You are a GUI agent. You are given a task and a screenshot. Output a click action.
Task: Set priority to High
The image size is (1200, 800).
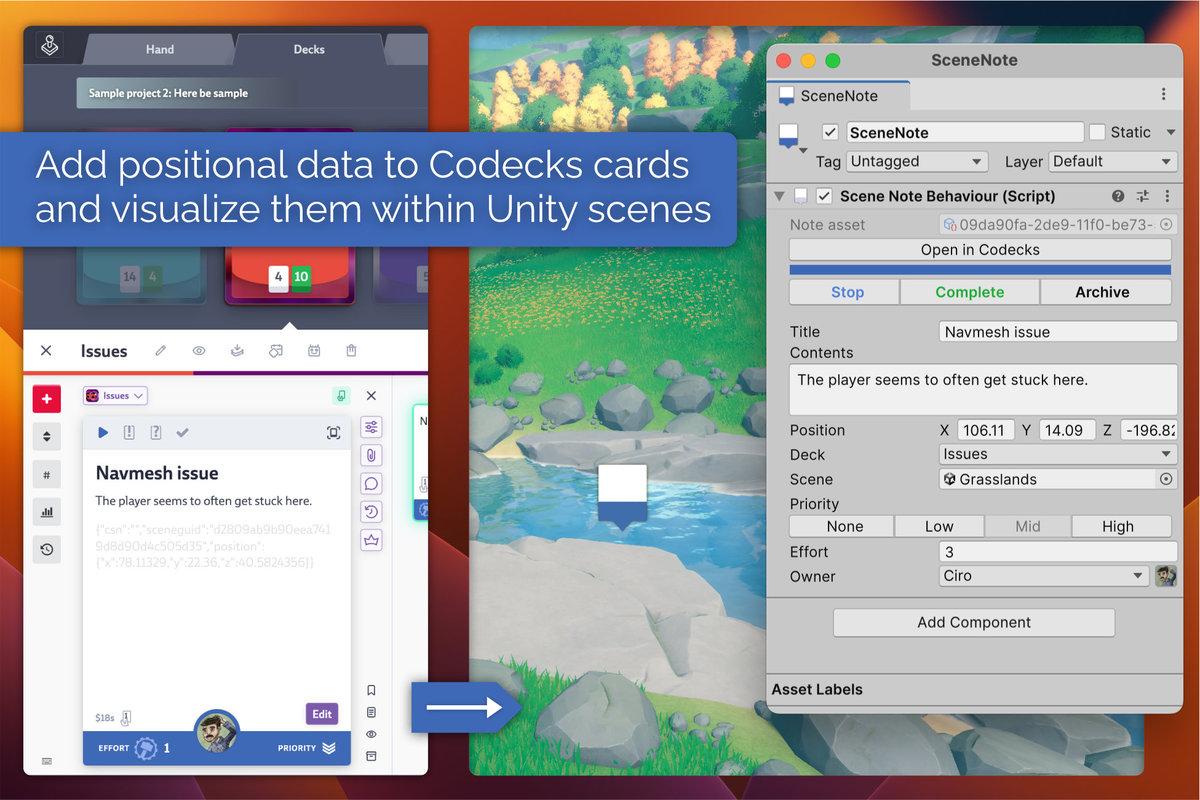(1121, 526)
